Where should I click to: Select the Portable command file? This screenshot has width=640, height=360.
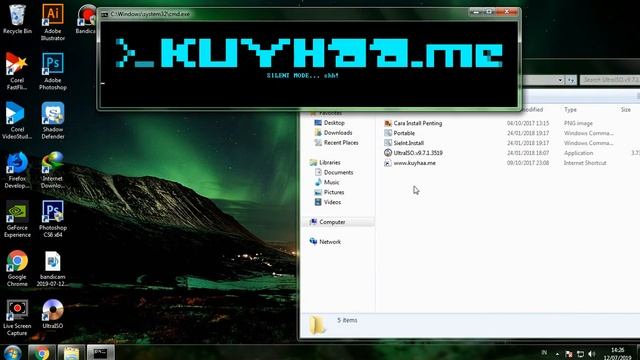(404, 133)
